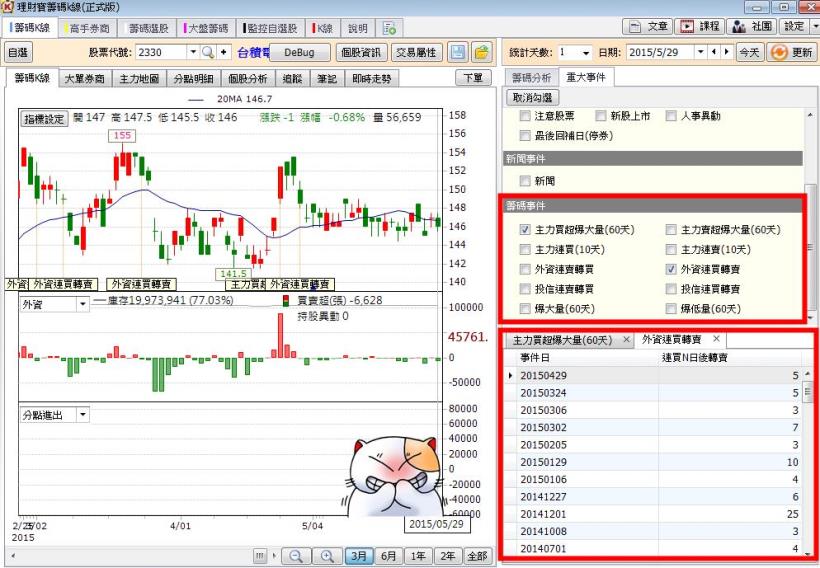
Task: Open the 外資 indicator dropdown
Action: click(81, 305)
